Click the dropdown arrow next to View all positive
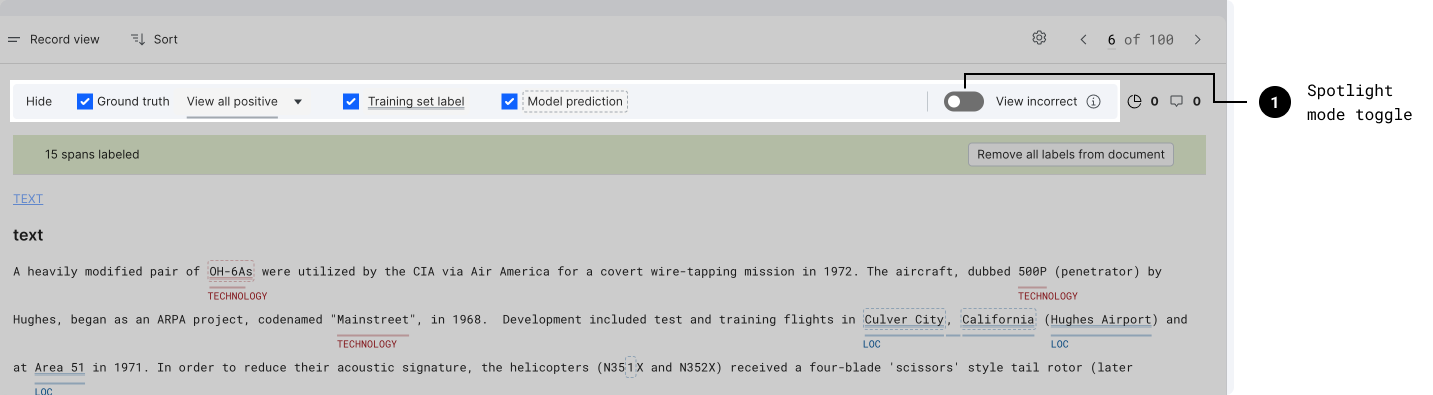The height and width of the screenshot is (395, 1433). (298, 102)
